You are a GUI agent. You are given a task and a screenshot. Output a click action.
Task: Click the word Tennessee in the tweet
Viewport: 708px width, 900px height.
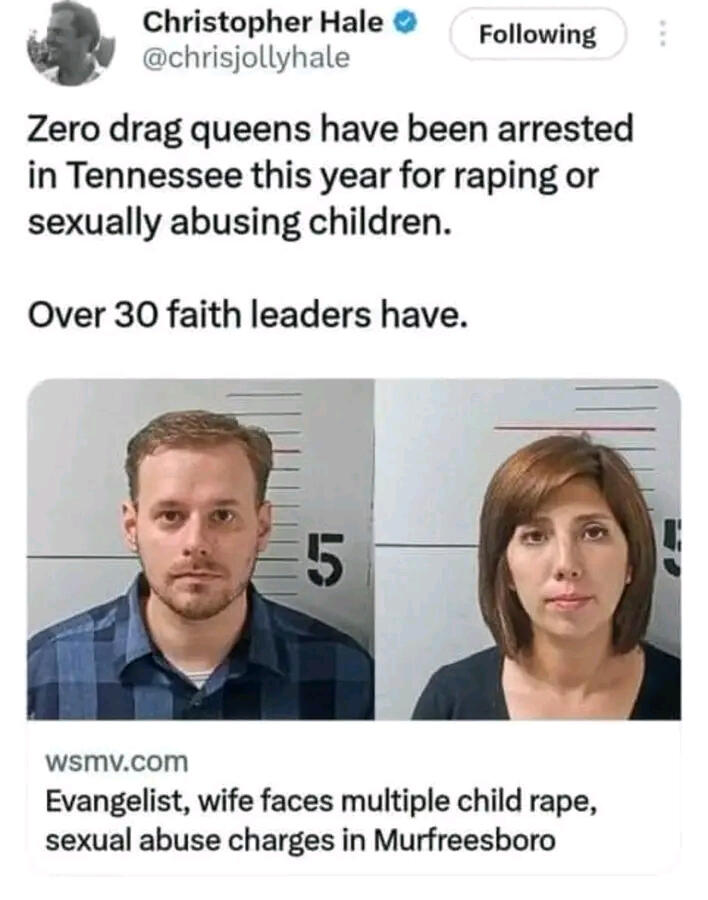point(156,176)
